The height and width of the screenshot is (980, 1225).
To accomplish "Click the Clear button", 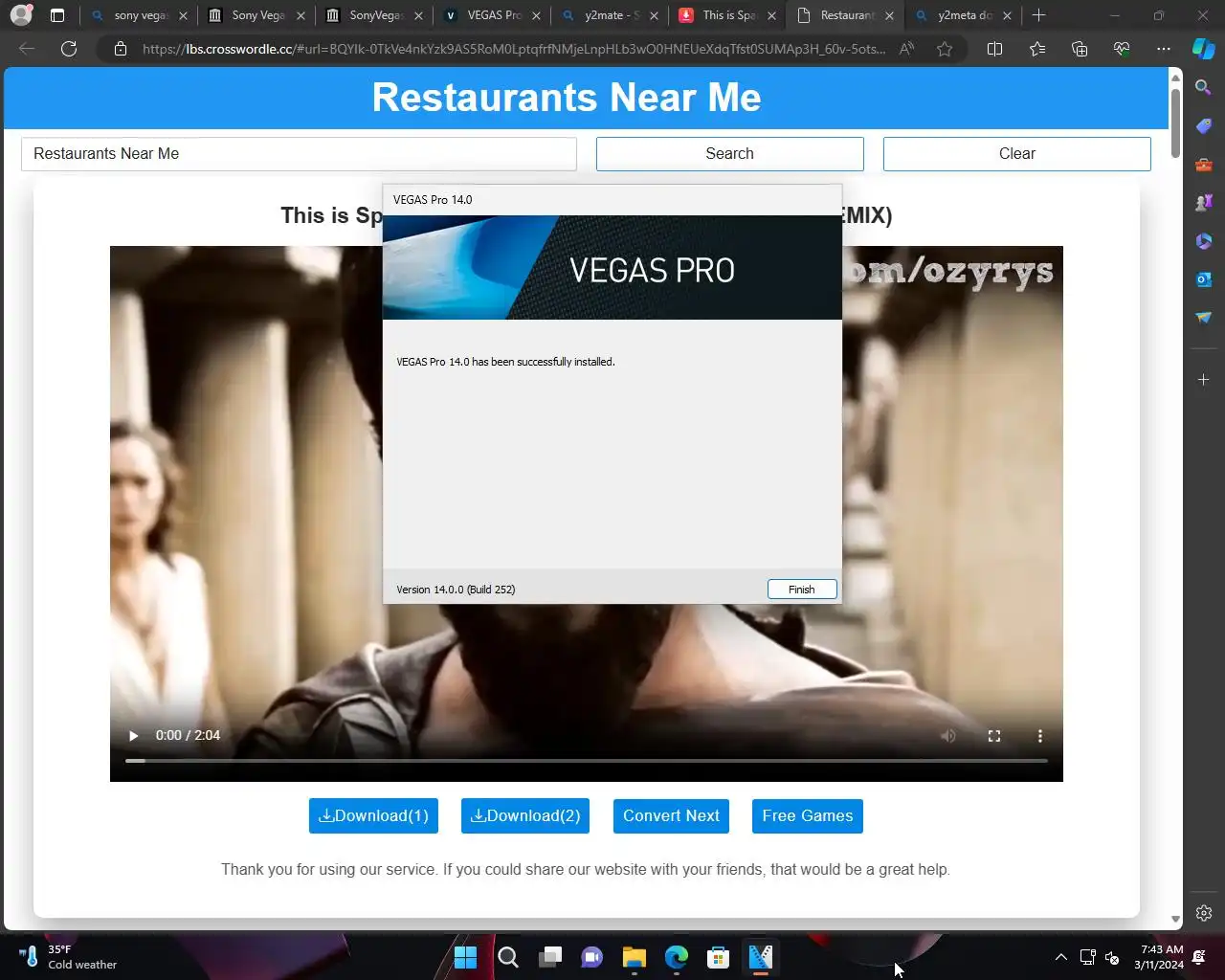I will click(x=1016, y=153).
